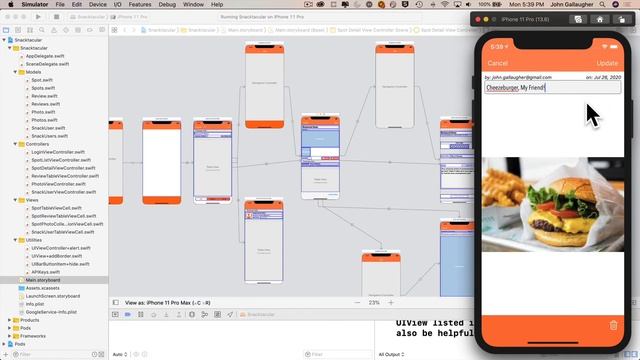The image size is (640, 360).
Task: Run the project with Xcode's play button
Action: tap(38, 17)
